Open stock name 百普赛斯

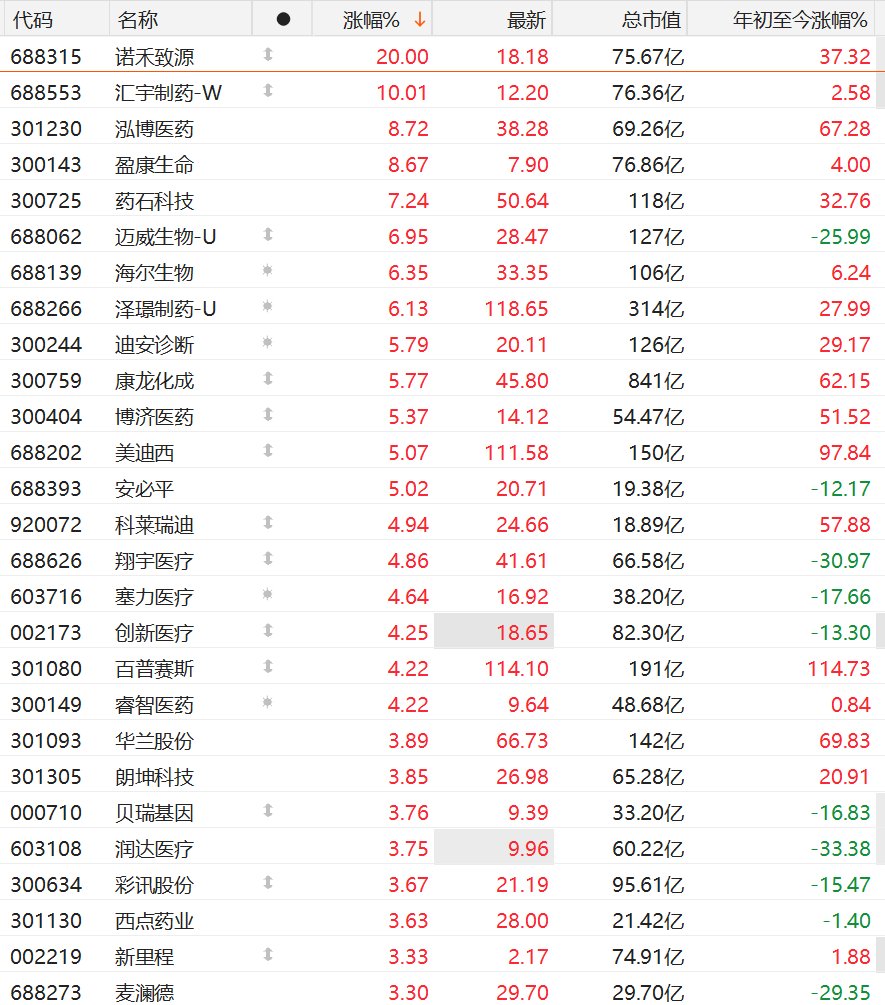pos(154,669)
